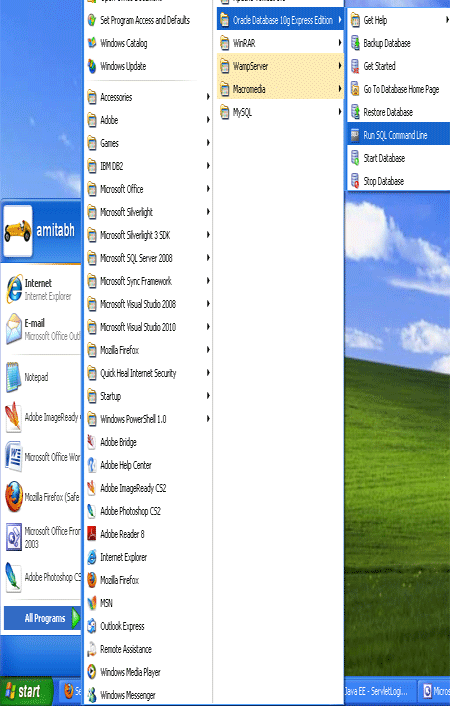The image size is (450, 707).
Task: Open pinned Adobe ImageReady entry in Start menu
Action: 42,417
